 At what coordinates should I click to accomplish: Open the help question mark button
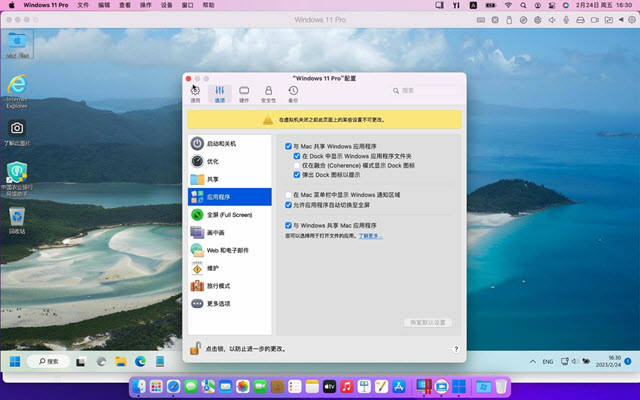tap(456, 349)
